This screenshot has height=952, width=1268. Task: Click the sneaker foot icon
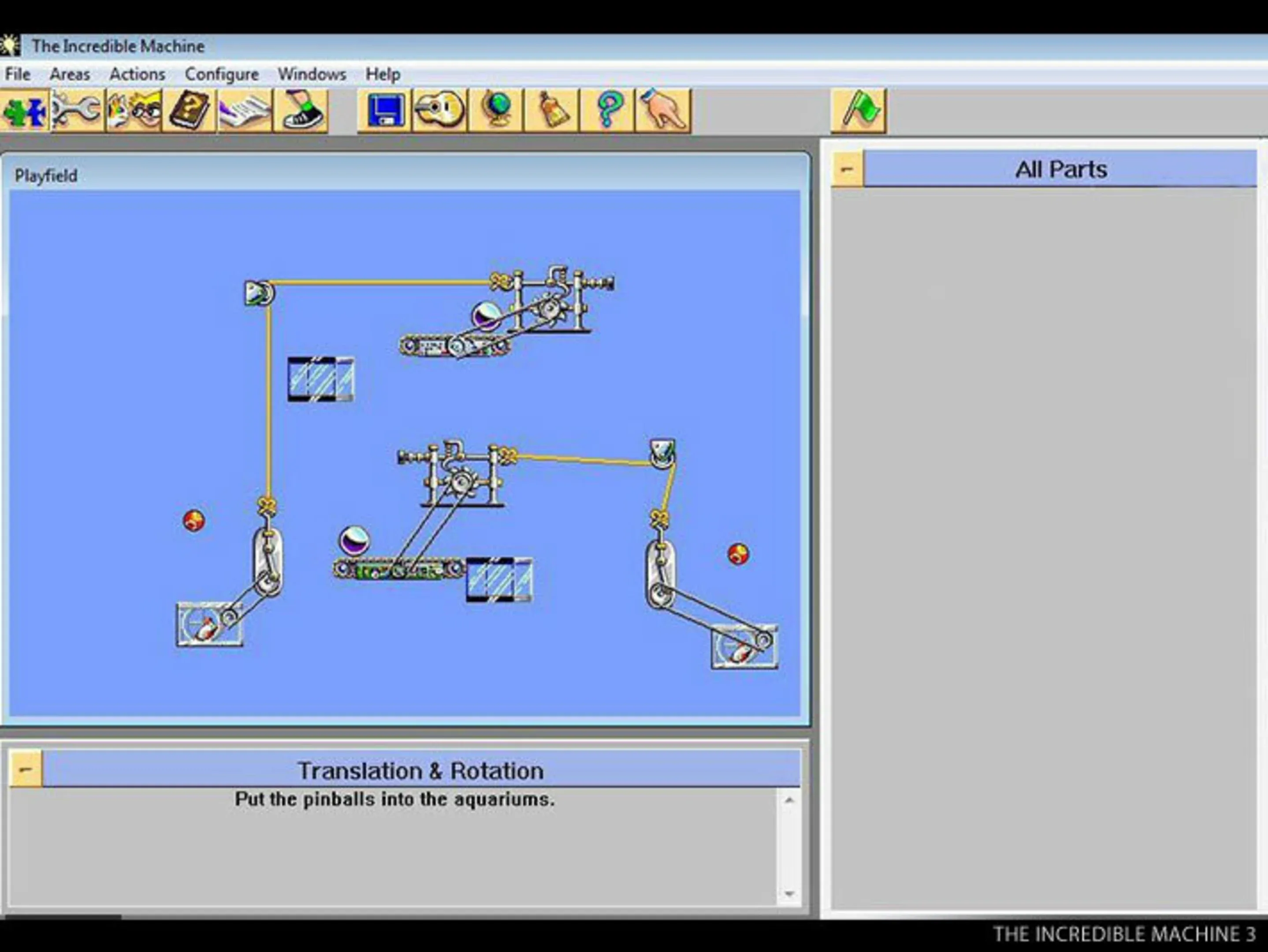pyautogui.click(x=301, y=111)
